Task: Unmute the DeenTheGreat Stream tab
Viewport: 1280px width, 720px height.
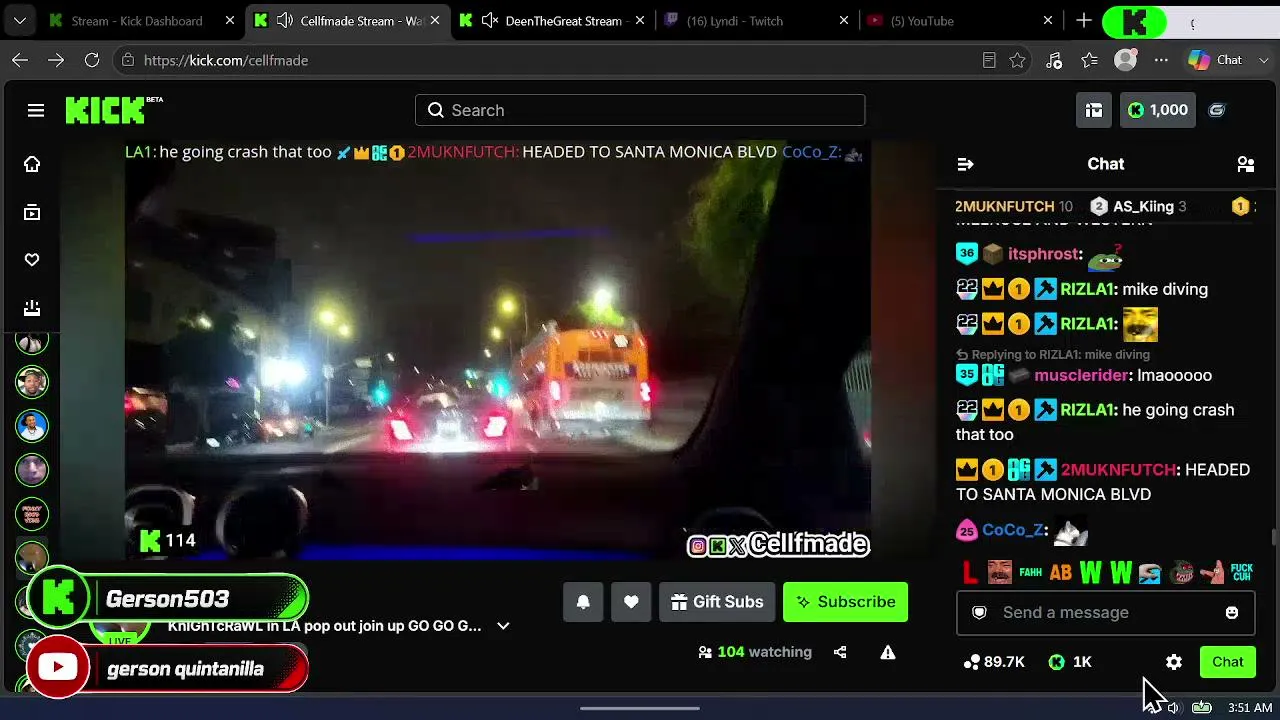Action: tap(489, 21)
